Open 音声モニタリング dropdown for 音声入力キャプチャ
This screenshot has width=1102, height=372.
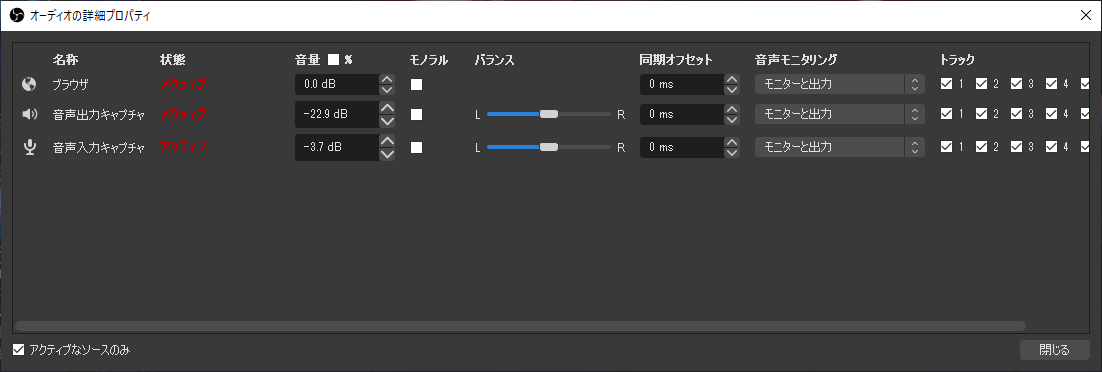coord(839,147)
